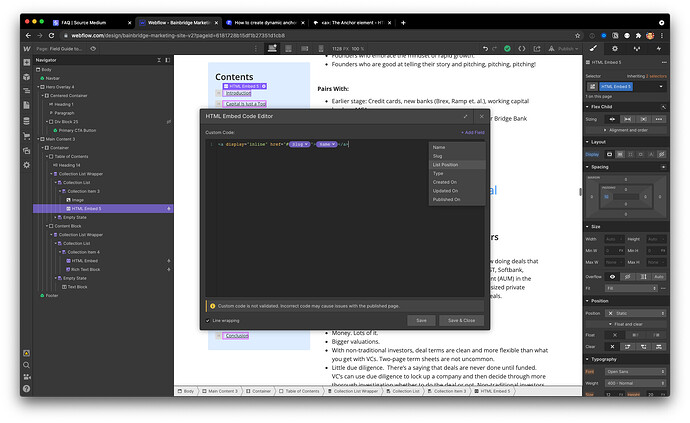Select Rich Text Block in Navigator
Viewport: 690px width, 423px height.
point(85,269)
